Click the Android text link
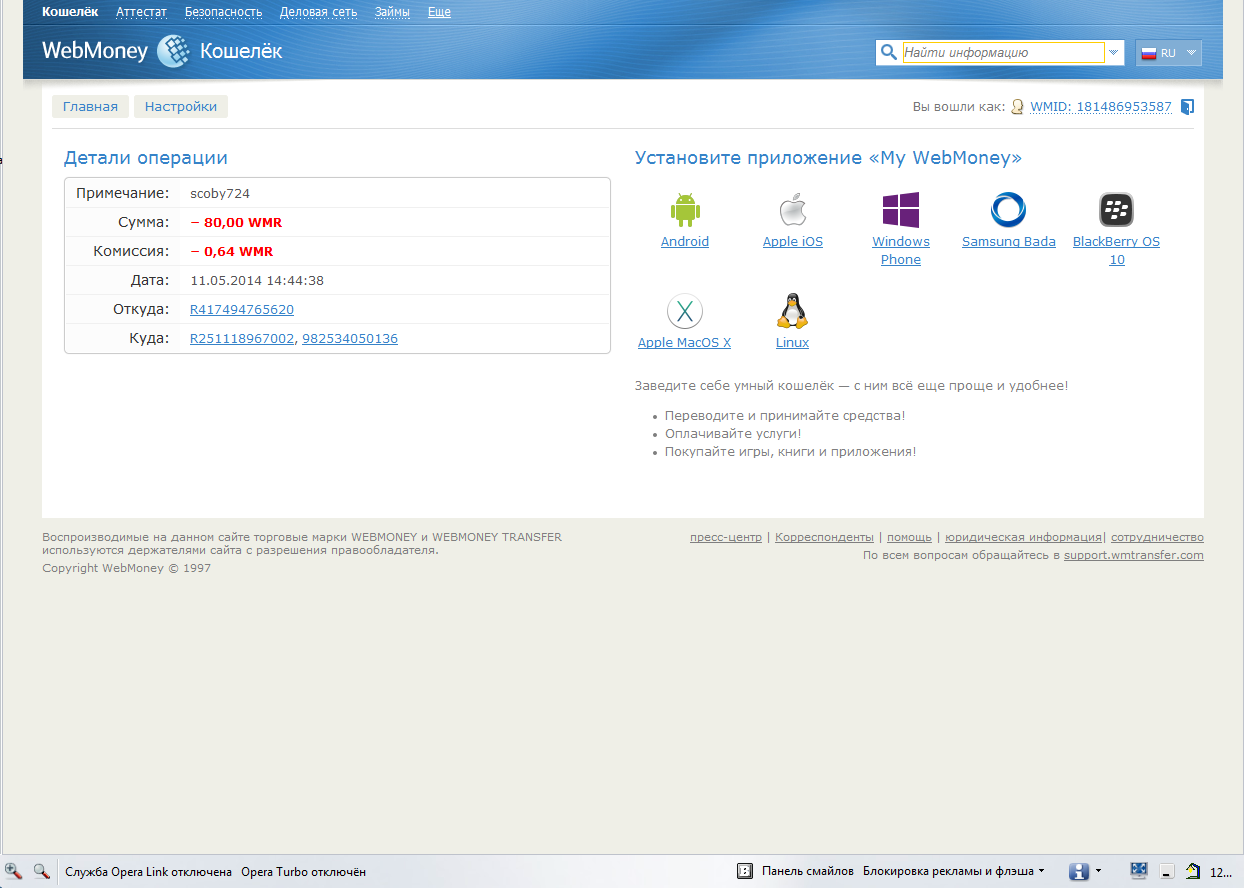 (x=685, y=242)
